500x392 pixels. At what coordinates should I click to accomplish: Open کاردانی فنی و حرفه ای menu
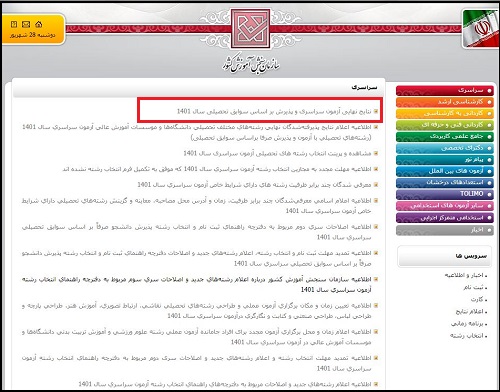coord(445,125)
